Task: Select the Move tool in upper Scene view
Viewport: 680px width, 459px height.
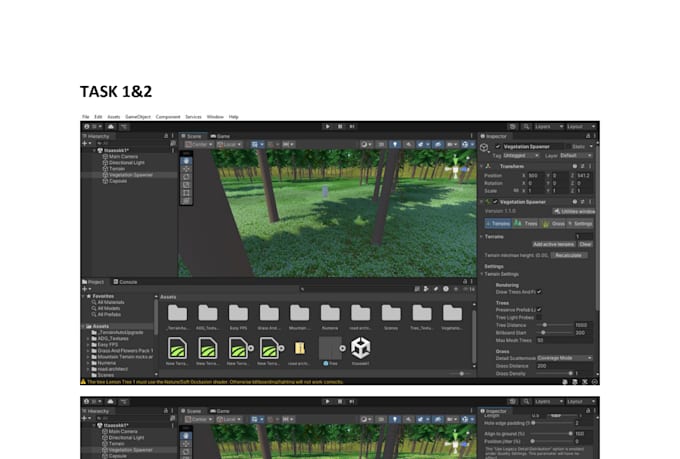Action: [x=186, y=169]
